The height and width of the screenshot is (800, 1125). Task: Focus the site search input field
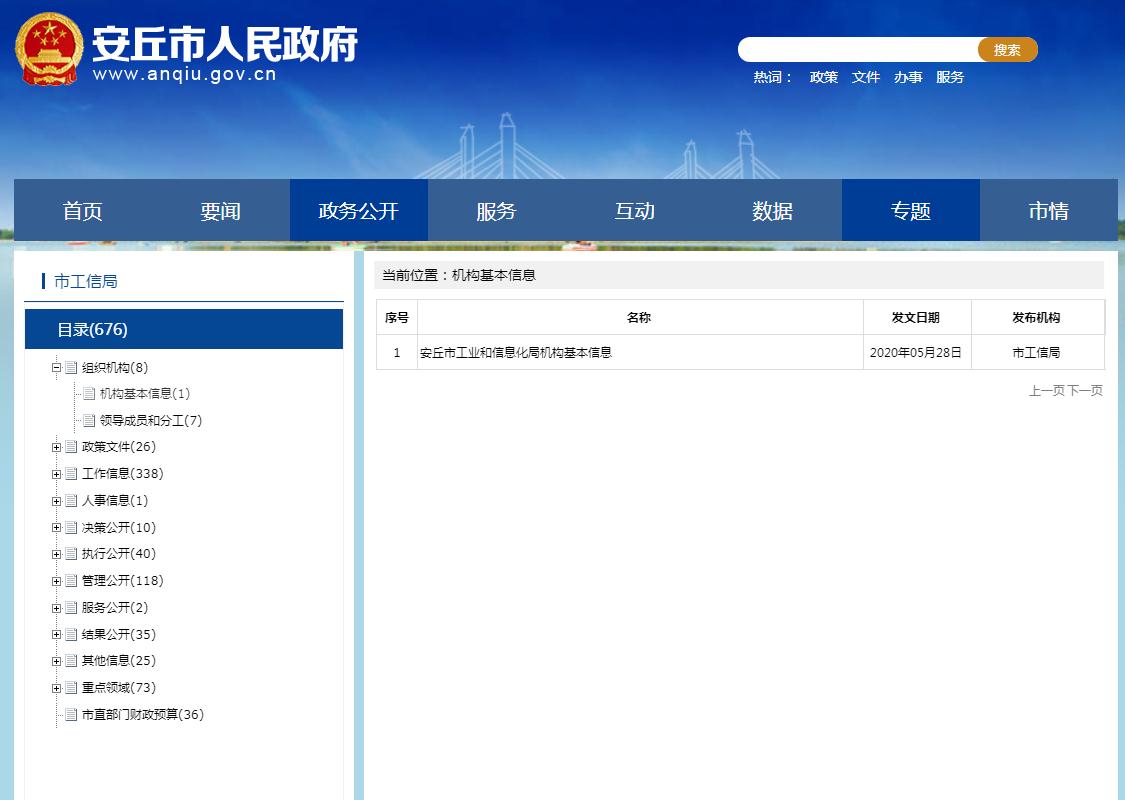pos(858,50)
